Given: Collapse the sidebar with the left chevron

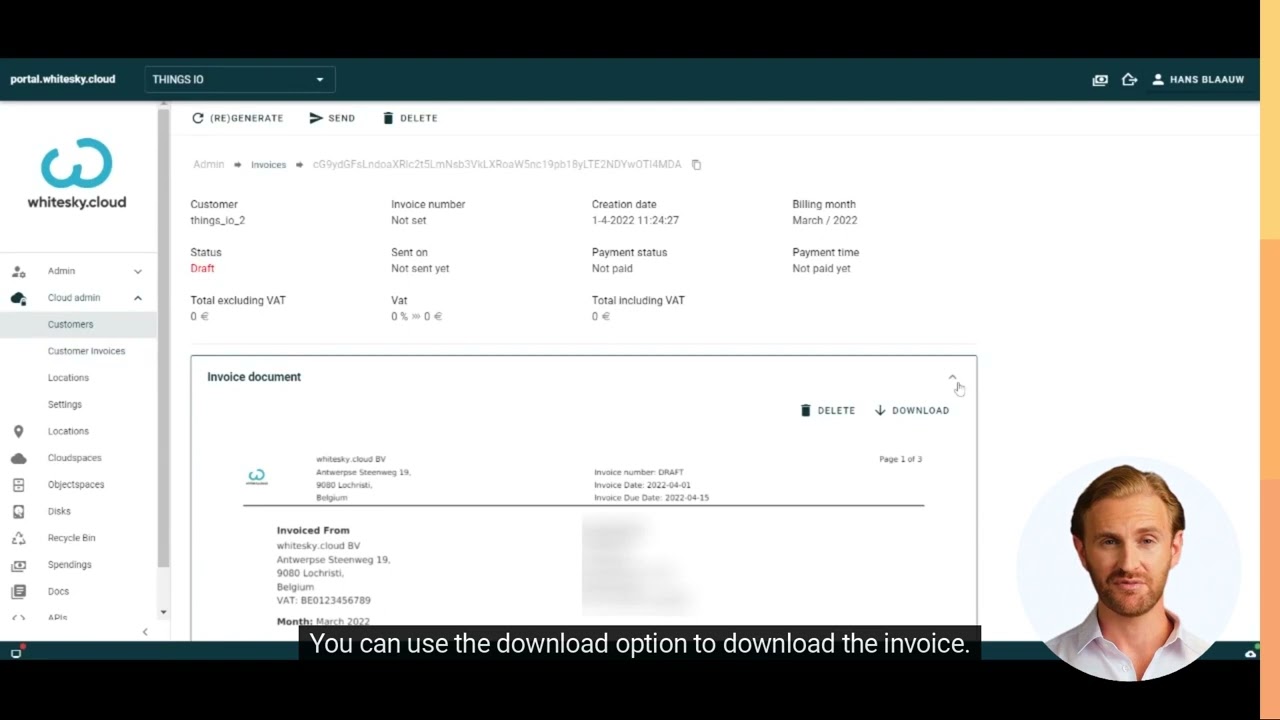Looking at the screenshot, I should click(x=145, y=632).
